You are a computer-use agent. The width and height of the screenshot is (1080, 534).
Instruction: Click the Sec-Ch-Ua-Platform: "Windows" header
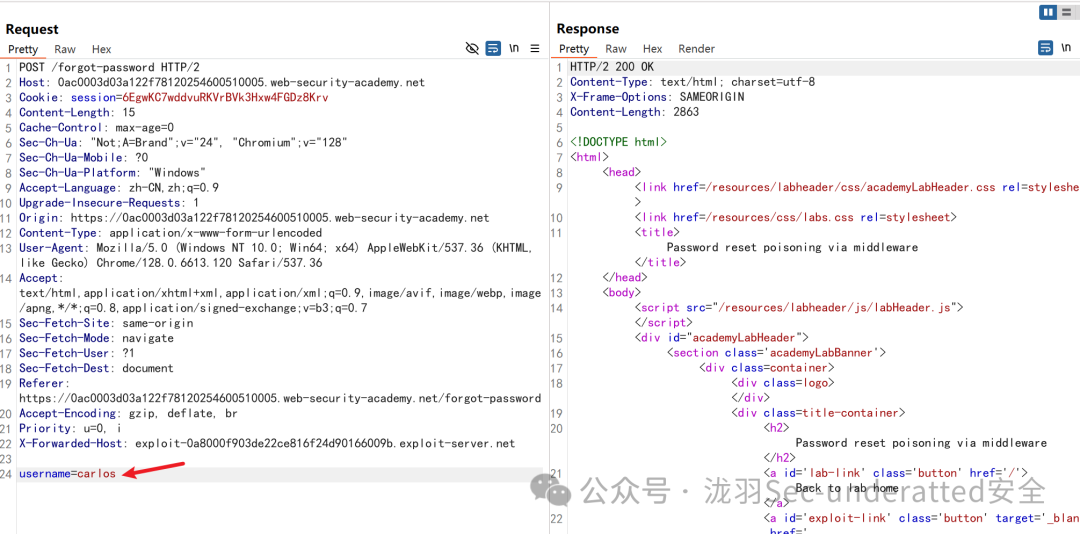[112, 172]
